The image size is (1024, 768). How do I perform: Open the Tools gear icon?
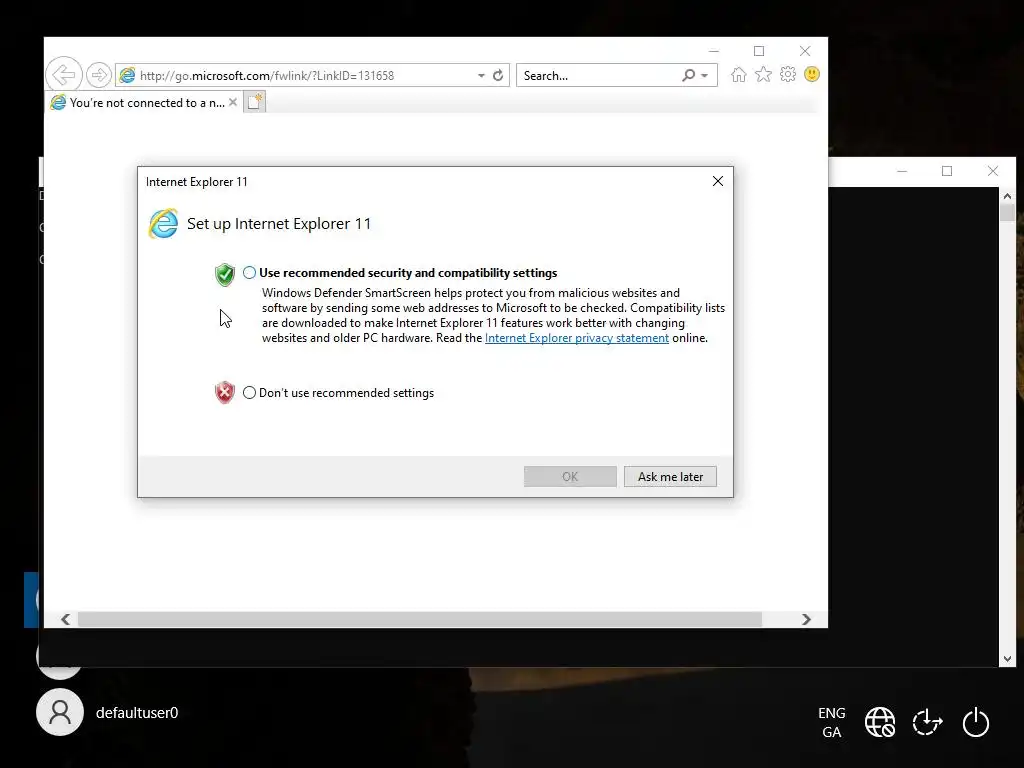[x=788, y=74]
